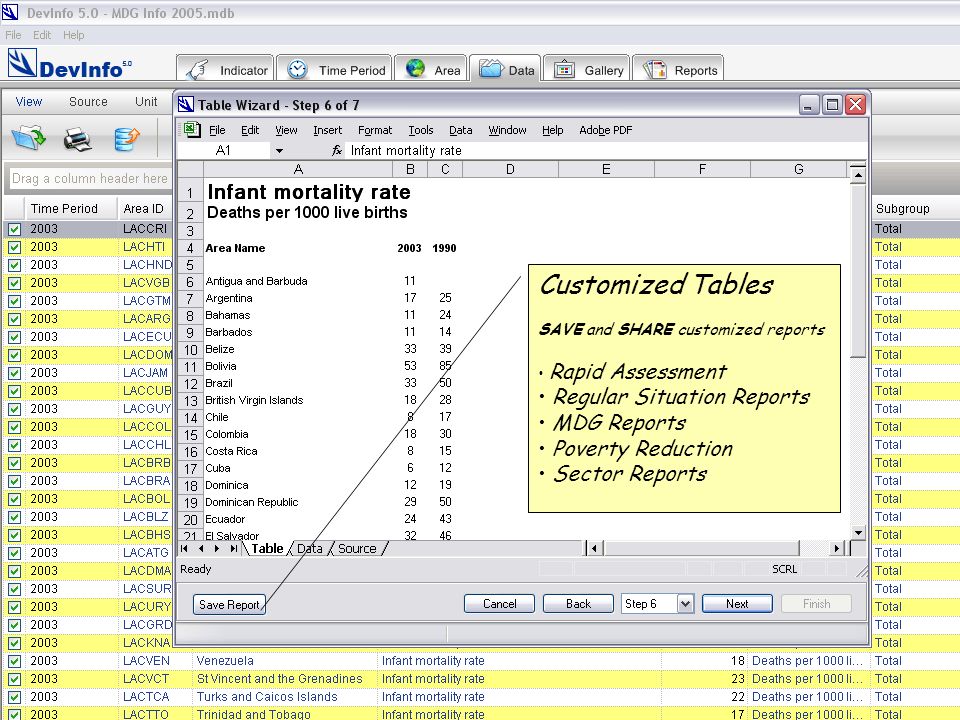Click the Excel icon in wizard menu bar
The image size is (960, 720).
click(192, 129)
